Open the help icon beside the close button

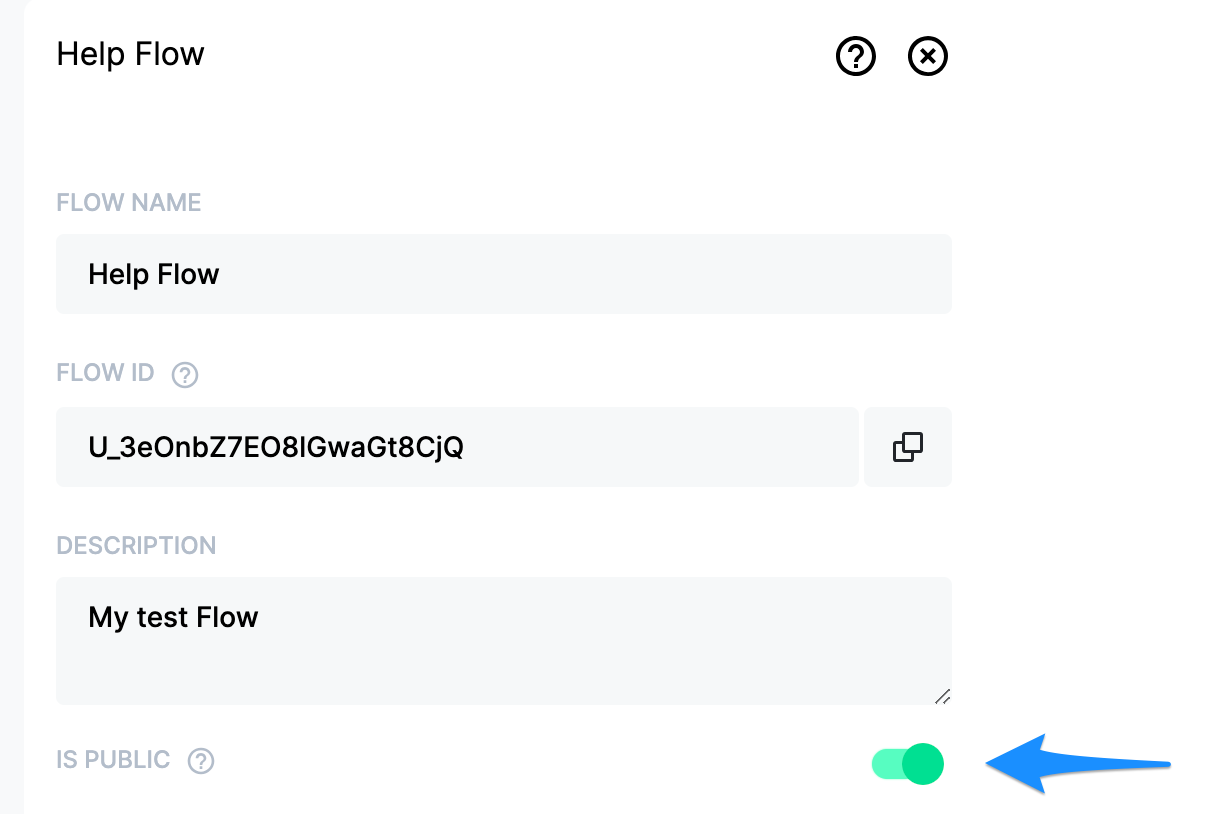pyautogui.click(x=856, y=57)
